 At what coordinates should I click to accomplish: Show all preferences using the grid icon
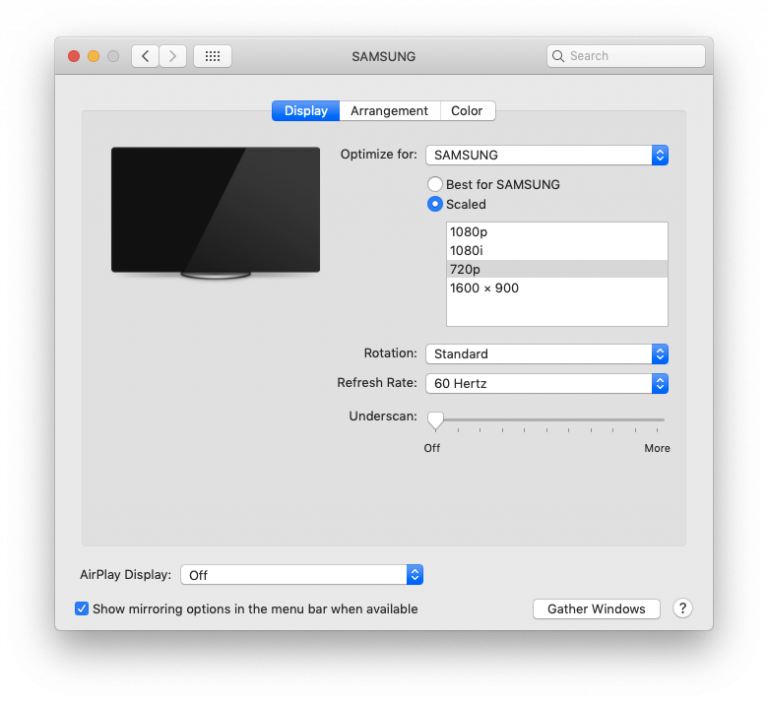[x=212, y=56]
